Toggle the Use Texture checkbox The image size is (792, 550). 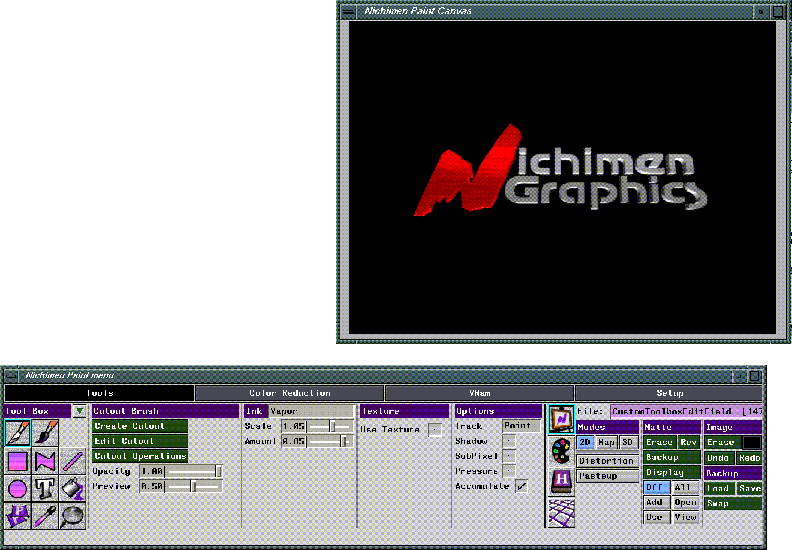[434, 430]
